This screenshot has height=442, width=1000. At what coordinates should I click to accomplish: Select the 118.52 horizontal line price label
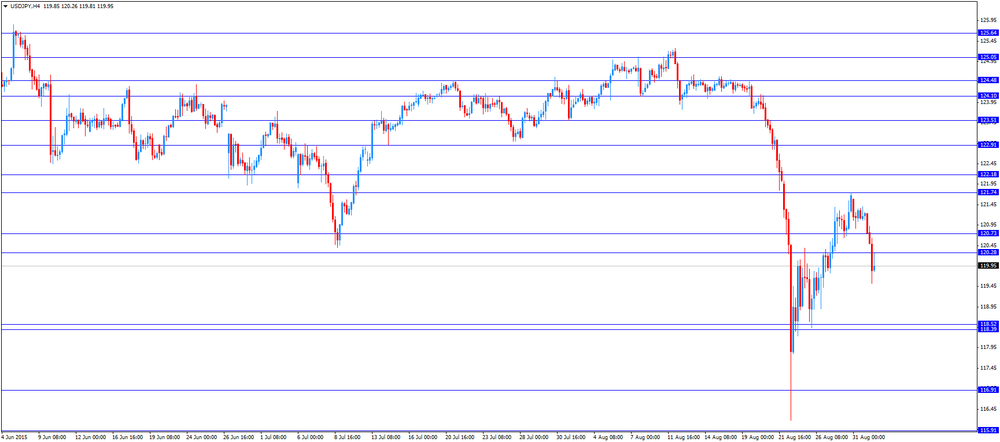(x=987, y=324)
